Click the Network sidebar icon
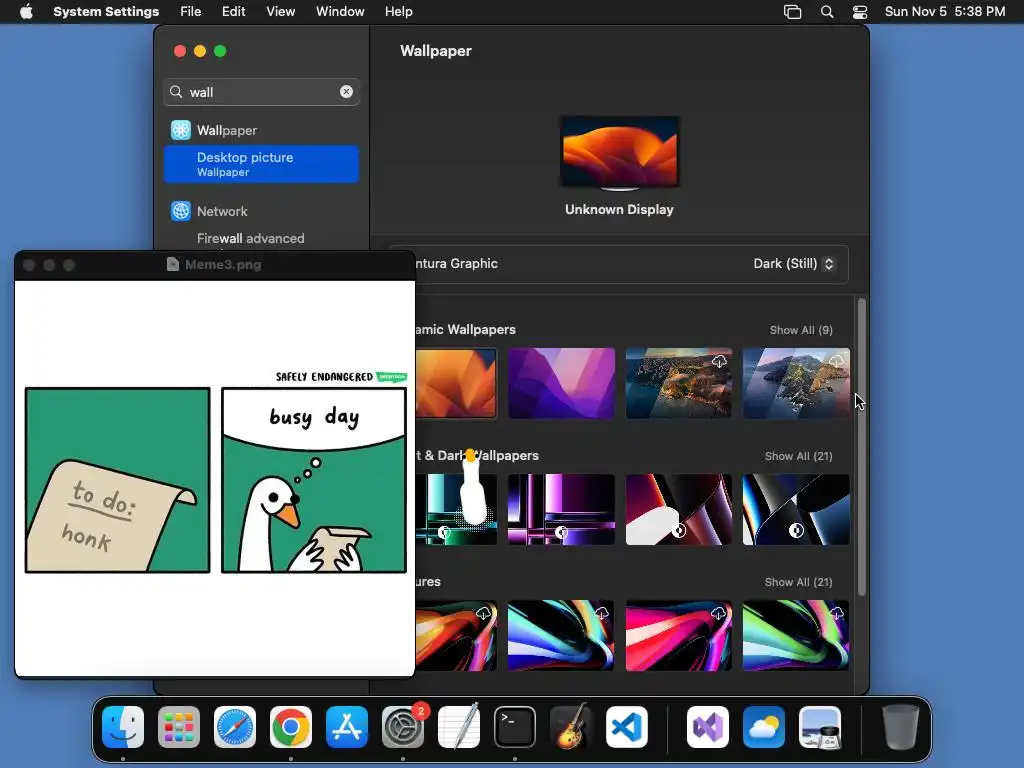Image resolution: width=1024 pixels, height=768 pixels. click(x=181, y=211)
